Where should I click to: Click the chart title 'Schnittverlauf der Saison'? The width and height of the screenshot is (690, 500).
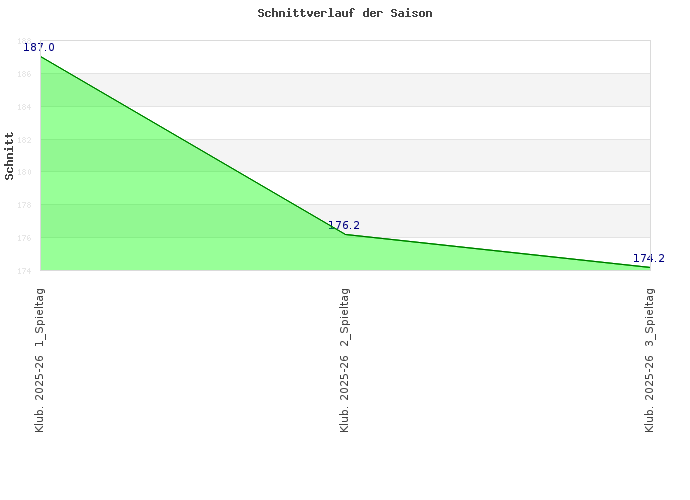click(x=344, y=14)
